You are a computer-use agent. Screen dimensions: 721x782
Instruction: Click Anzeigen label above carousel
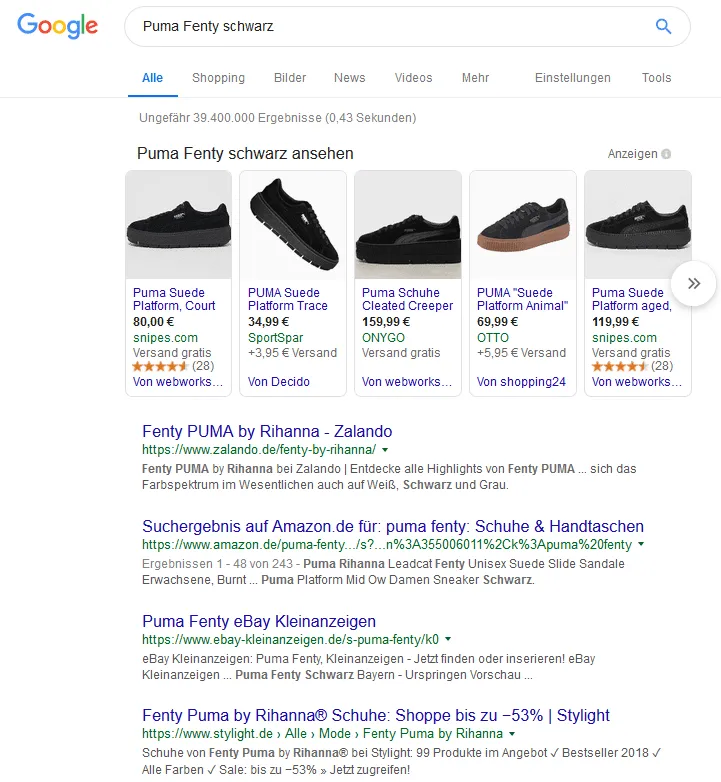pos(632,154)
